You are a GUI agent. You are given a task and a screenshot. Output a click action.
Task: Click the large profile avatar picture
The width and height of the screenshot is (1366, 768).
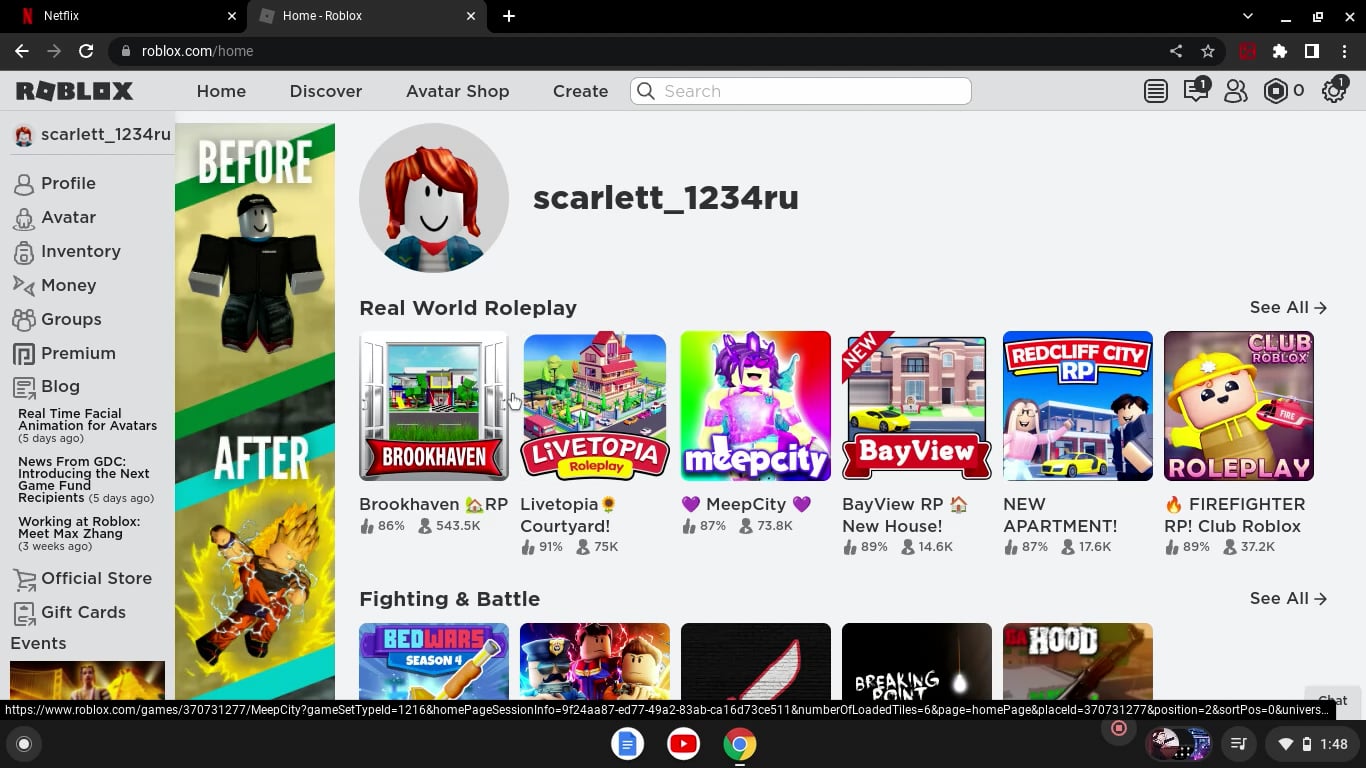coord(434,198)
